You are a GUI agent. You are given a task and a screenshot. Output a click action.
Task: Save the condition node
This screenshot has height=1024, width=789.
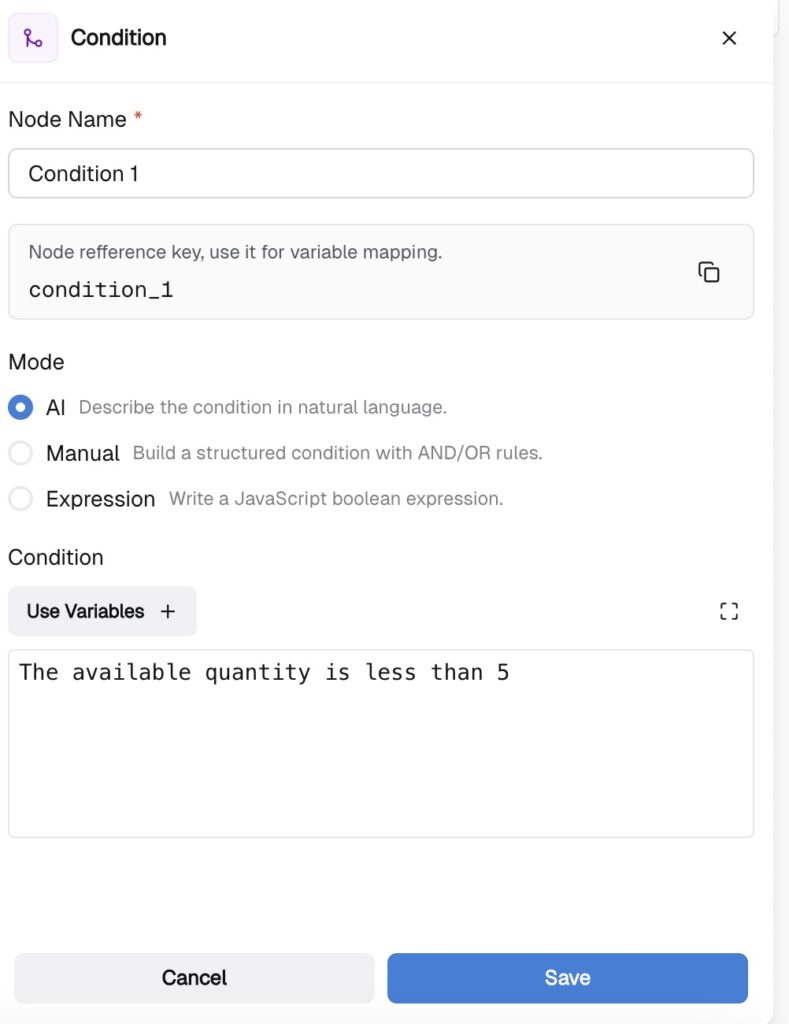click(567, 977)
